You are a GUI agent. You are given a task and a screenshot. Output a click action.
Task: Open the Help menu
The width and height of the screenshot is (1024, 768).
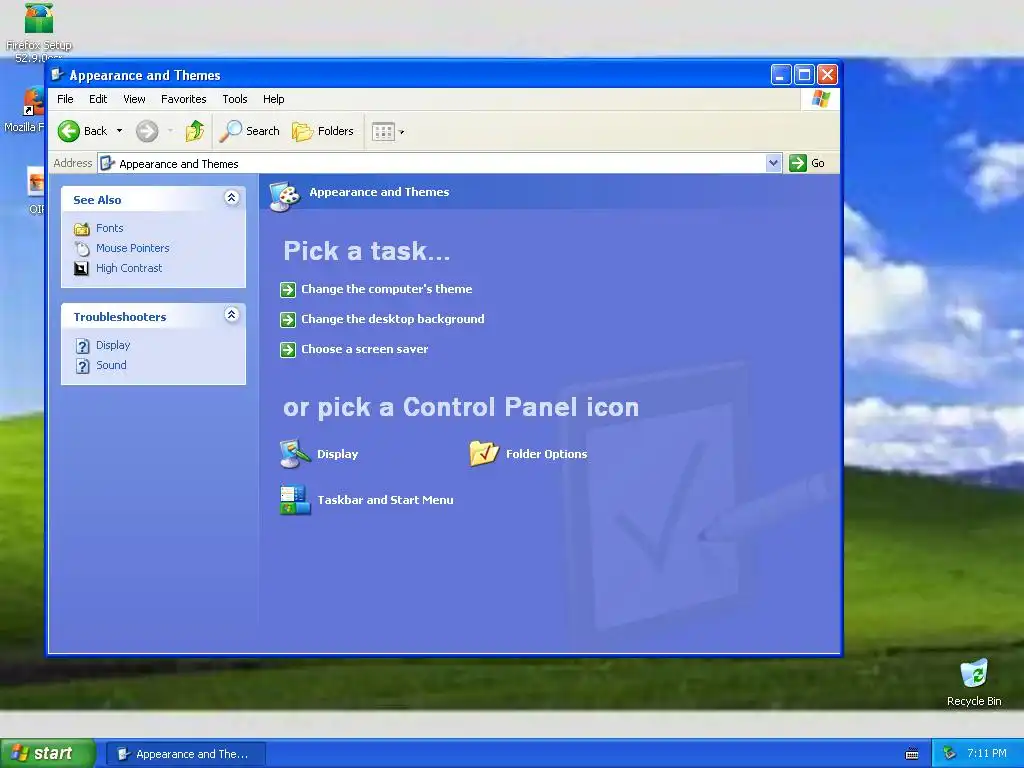[x=274, y=99]
